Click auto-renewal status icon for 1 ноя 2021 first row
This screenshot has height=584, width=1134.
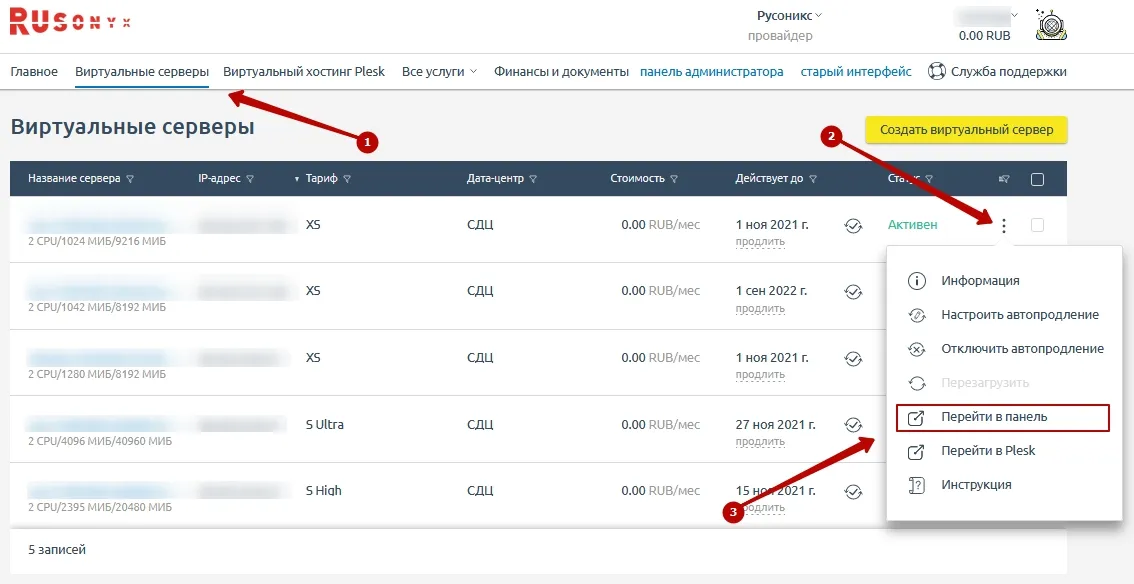point(853,226)
